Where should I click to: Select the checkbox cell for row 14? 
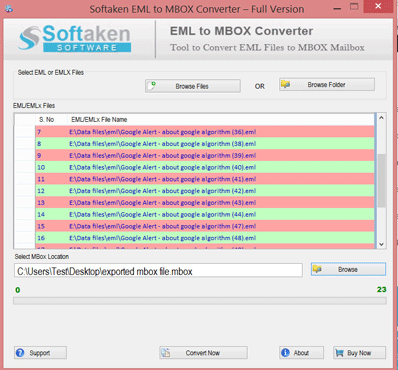[x=25, y=214]
